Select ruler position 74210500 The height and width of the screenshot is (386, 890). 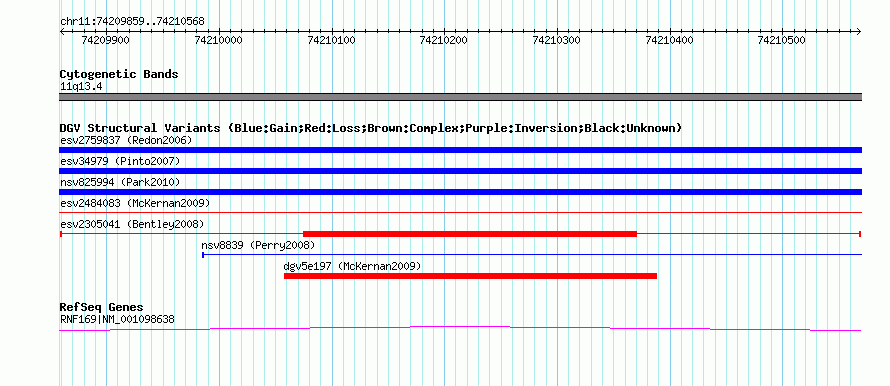pos(782,40)
